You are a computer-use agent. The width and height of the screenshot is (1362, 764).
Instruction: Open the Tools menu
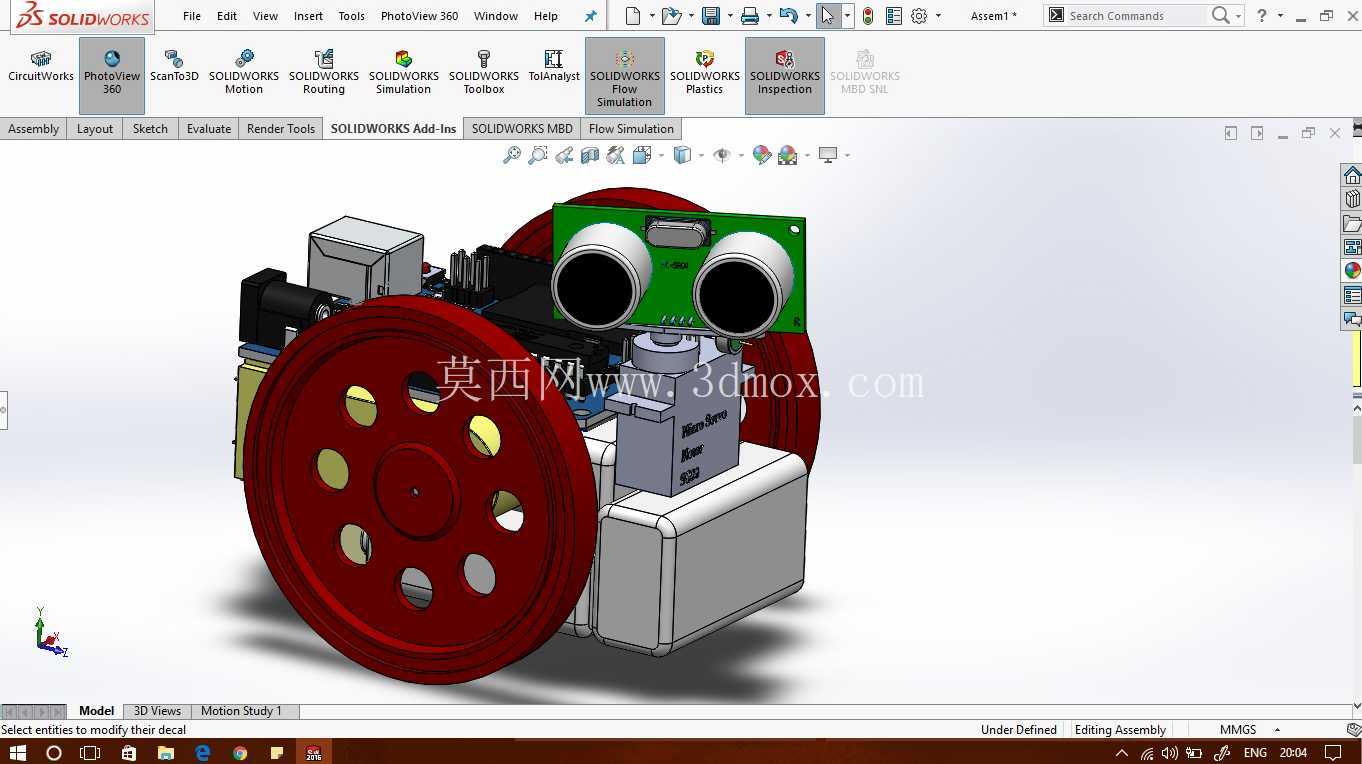[x=351, y=16]
